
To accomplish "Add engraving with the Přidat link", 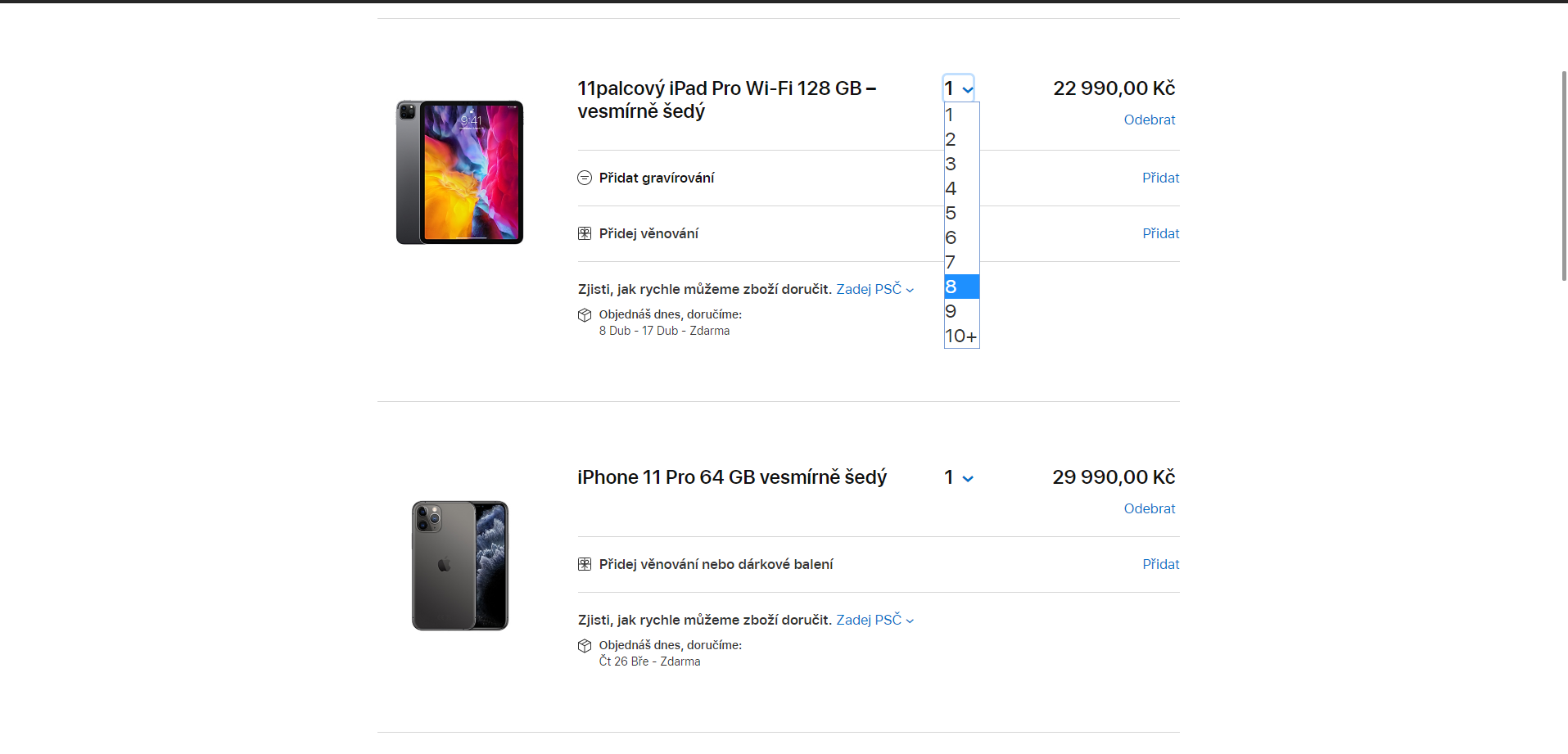I will (1160, 178).
